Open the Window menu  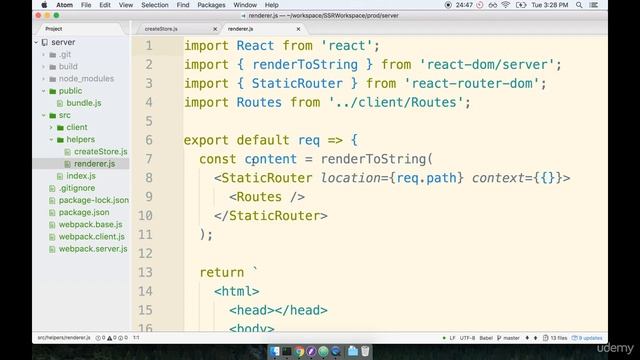(x=245, y=5)
